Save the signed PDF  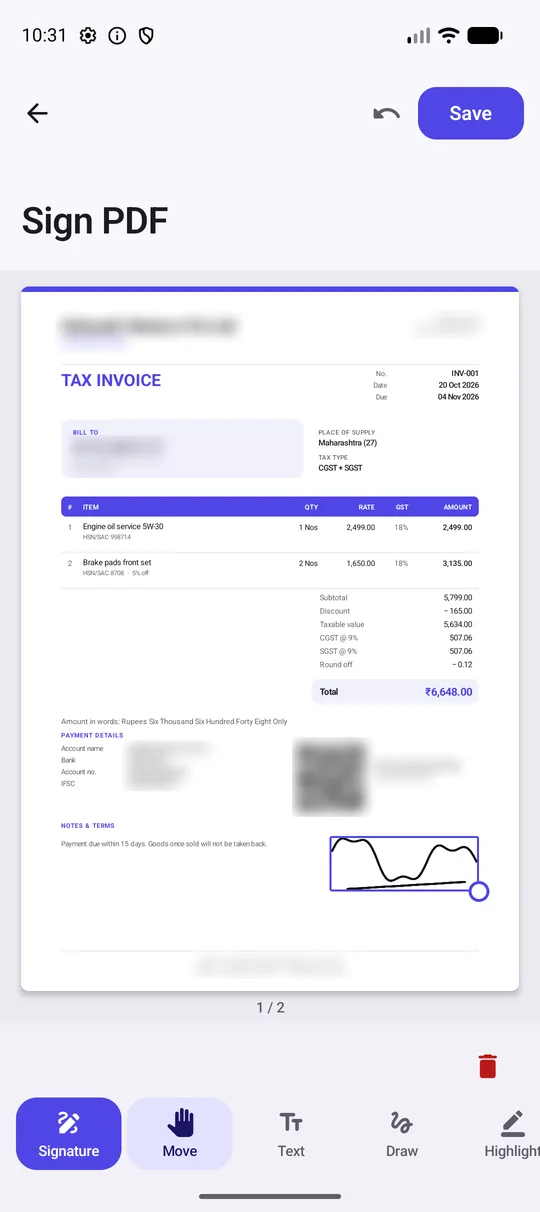[471, 113]
